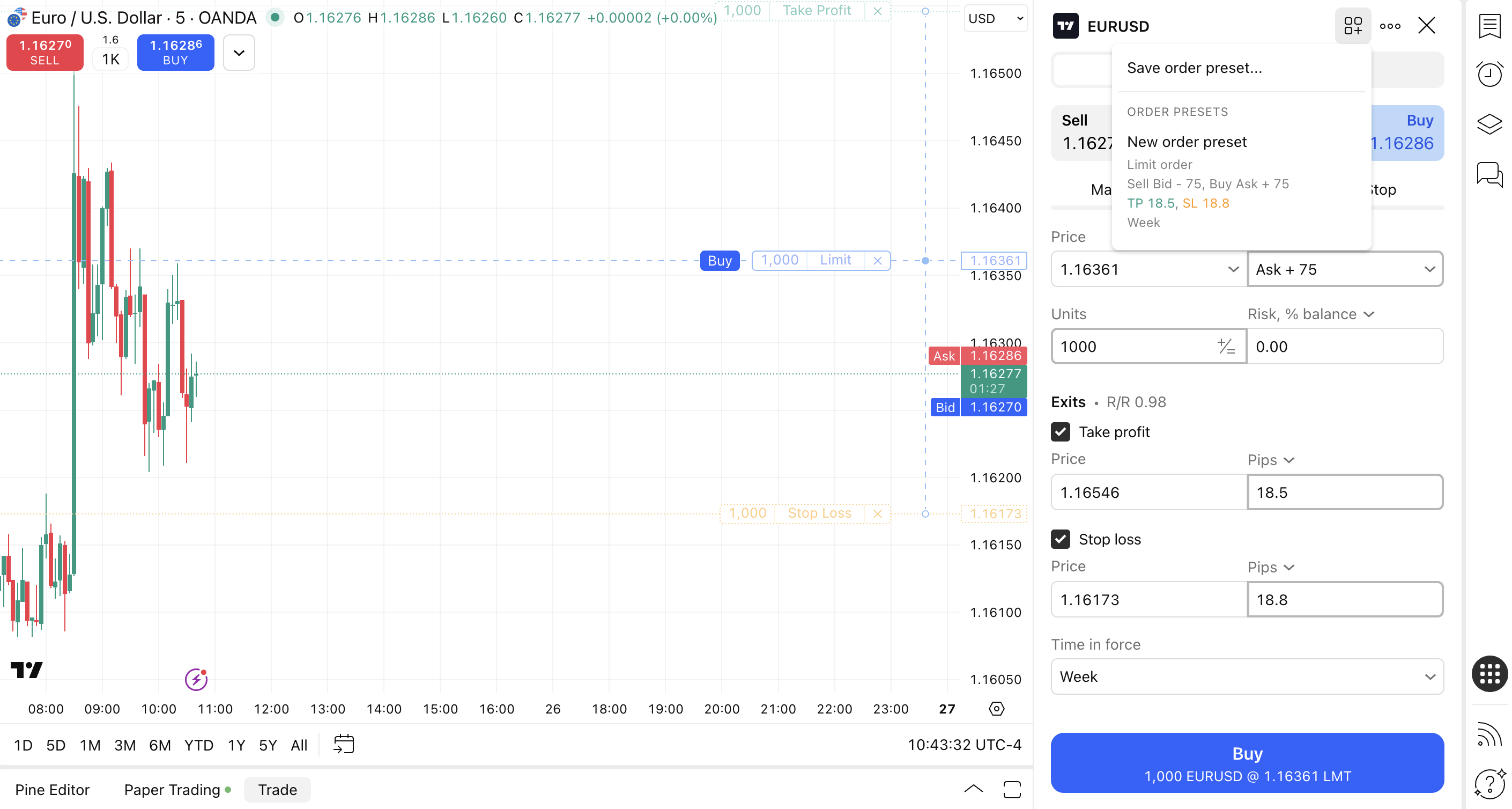The height and width of the screenshot is (809, 1512).
Task: Open the Ask + 75 price offset dropdown
Action: (1345, 269)
